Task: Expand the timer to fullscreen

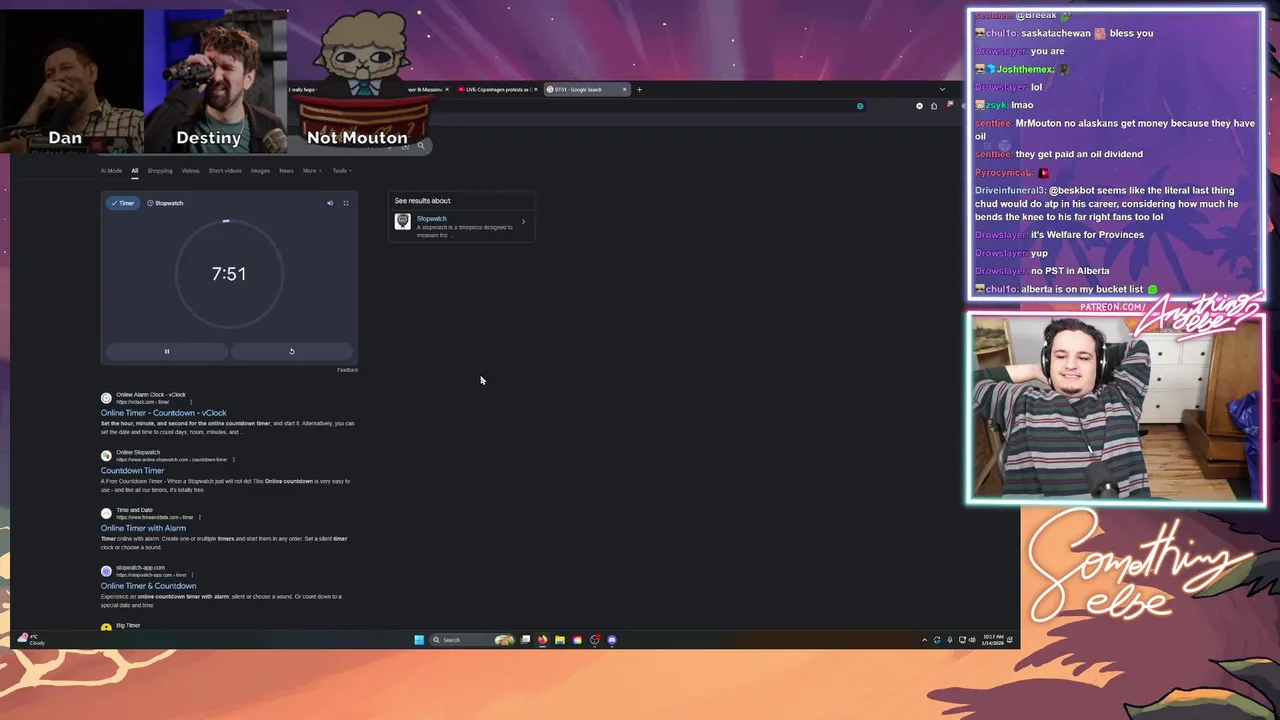Action: tap(346, 203)
